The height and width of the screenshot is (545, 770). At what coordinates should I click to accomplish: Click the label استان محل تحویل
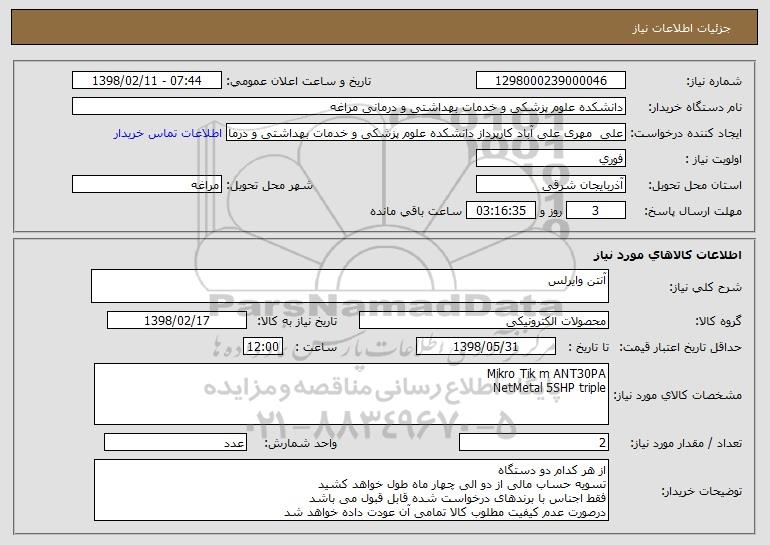point(695,186)
